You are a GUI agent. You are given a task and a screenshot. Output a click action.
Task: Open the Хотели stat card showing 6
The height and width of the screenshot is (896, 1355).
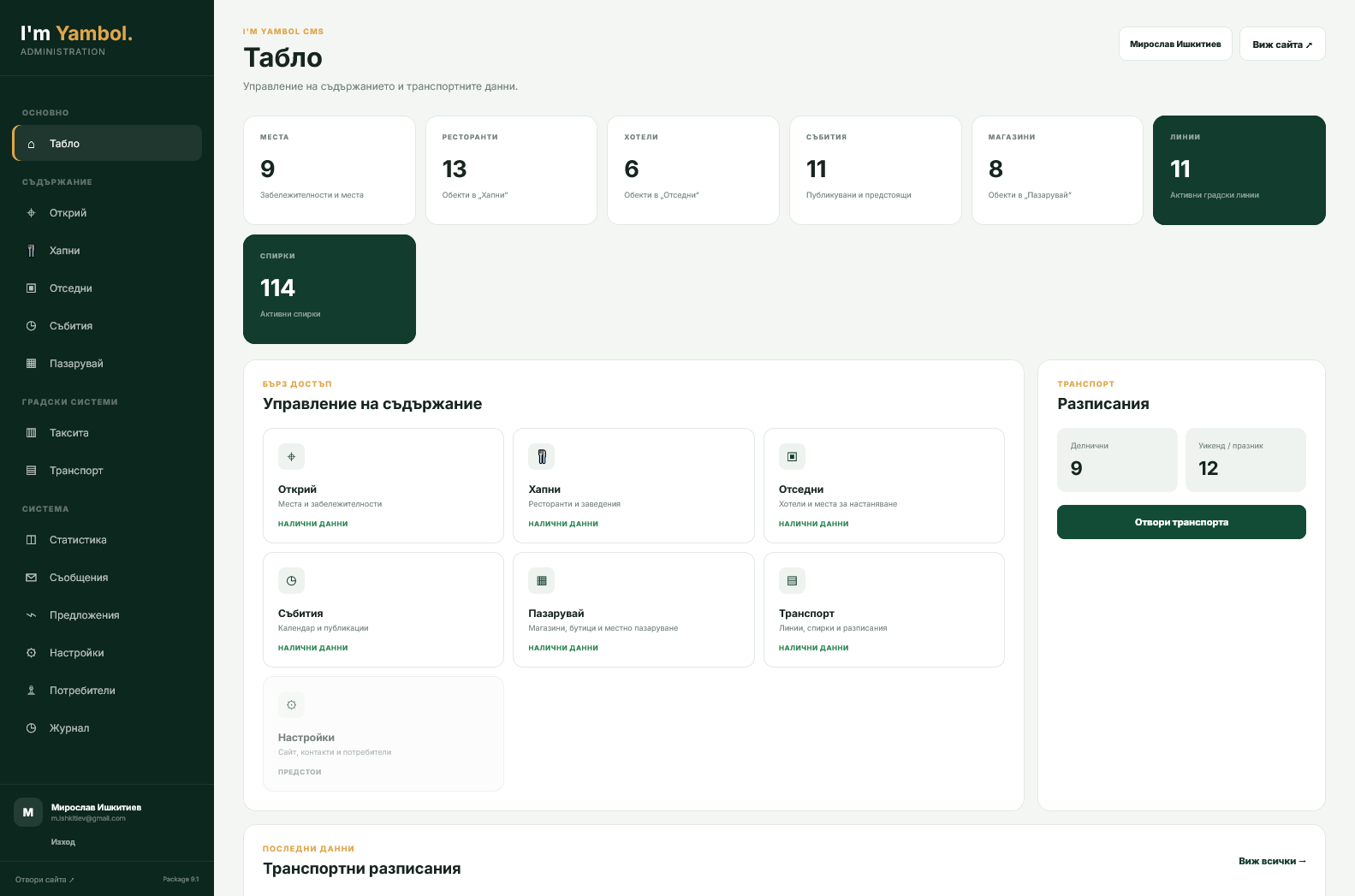coord(693,170)
